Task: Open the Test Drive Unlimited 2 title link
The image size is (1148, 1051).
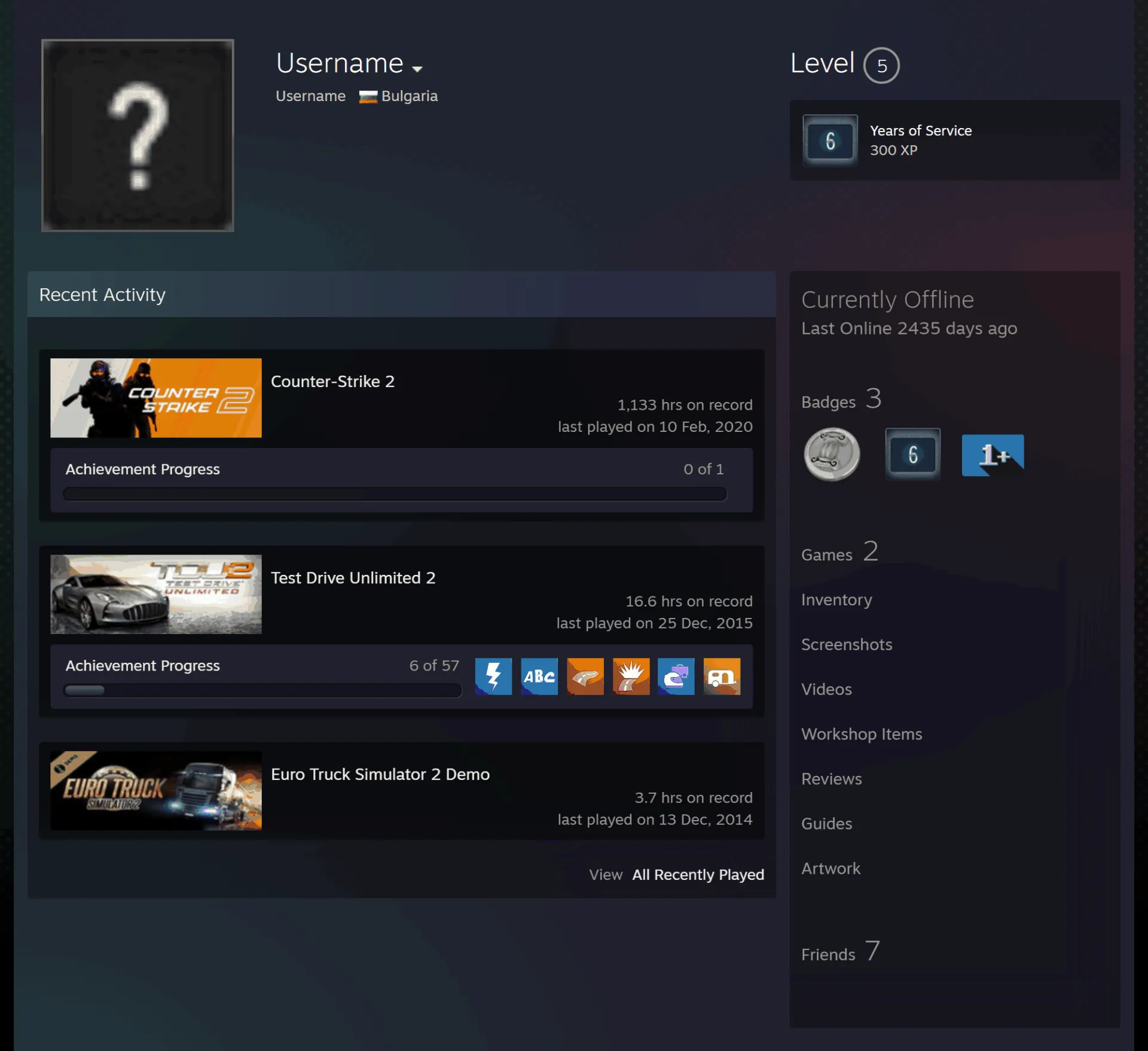Action: coord(353,578)
